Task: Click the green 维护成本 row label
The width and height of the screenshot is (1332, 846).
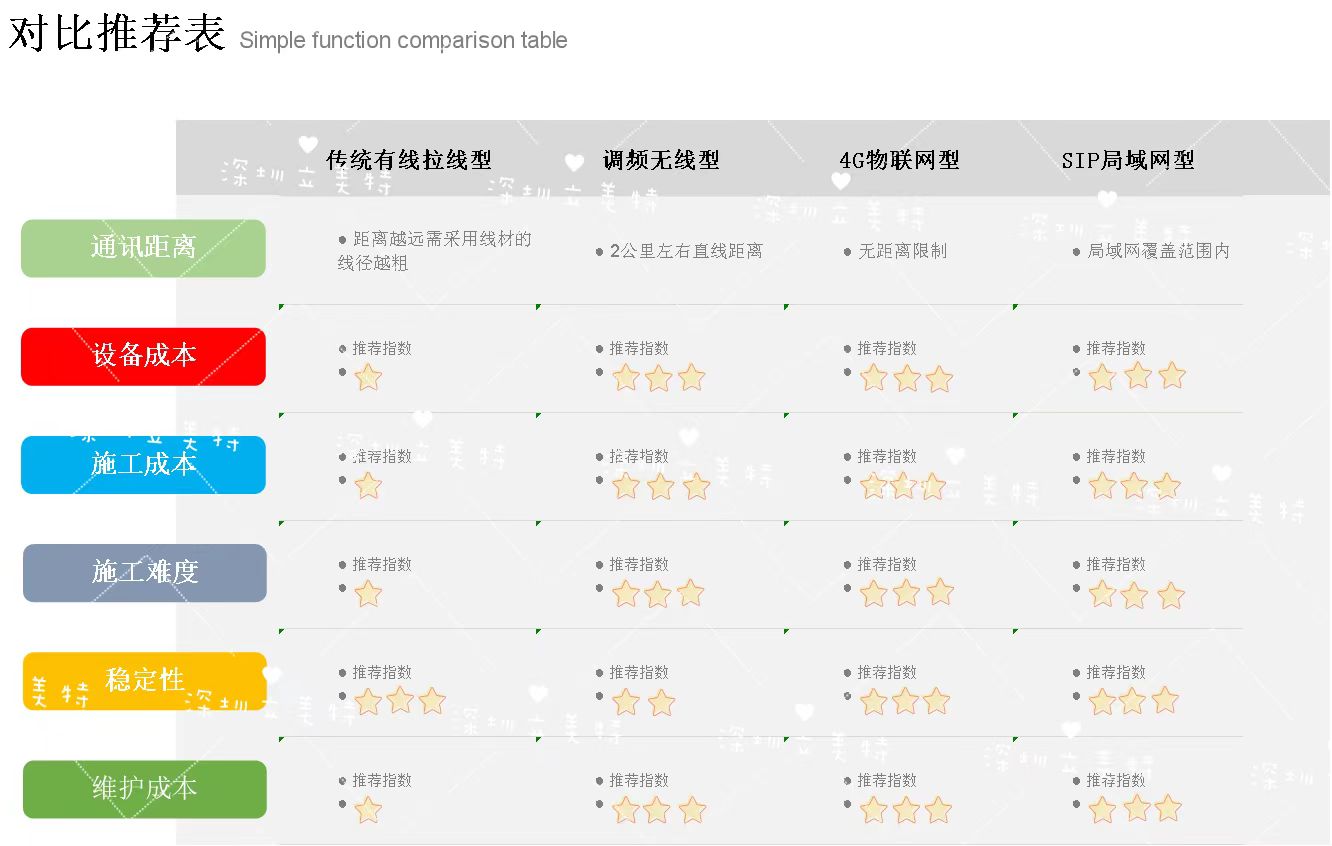Action: click(x=144, y=788)
